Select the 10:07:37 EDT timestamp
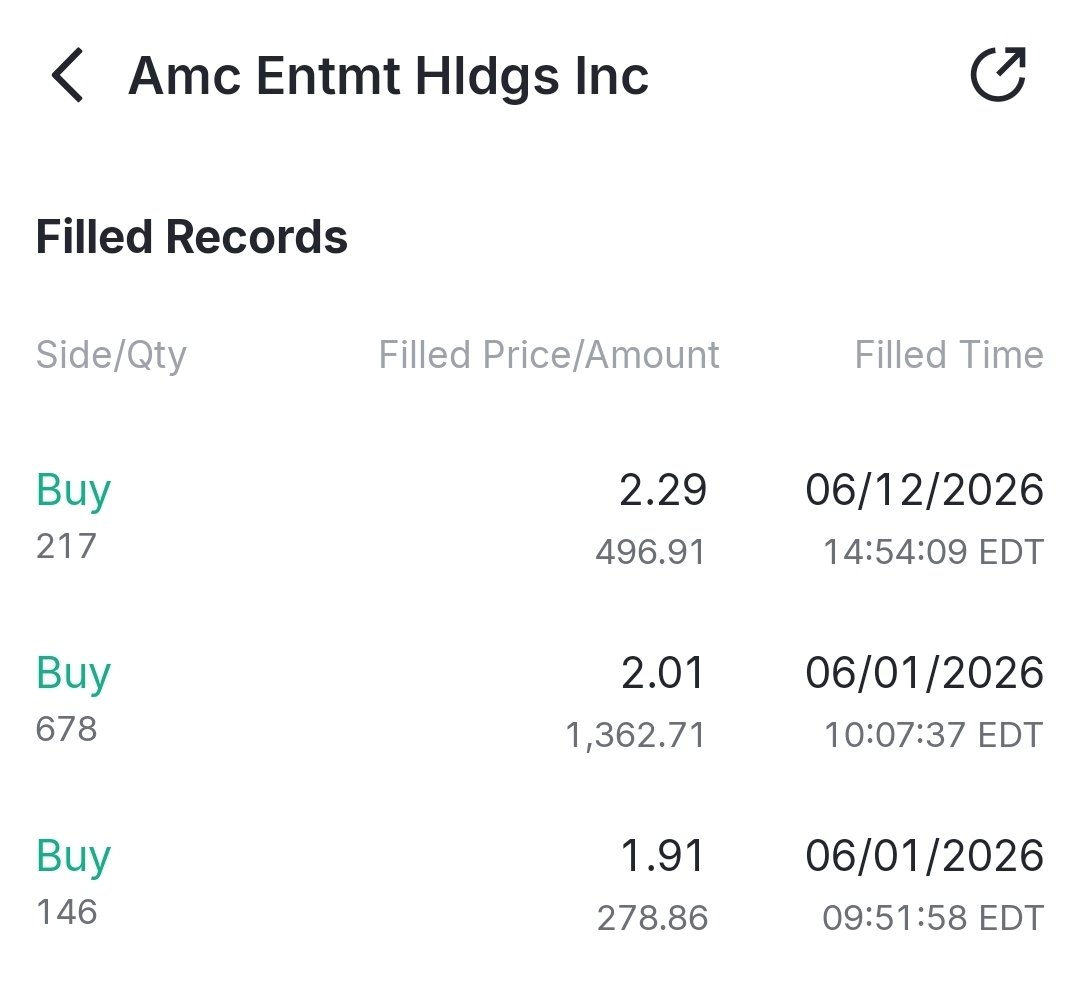Viewport: 1080px width, 995px height. point(933,735)
